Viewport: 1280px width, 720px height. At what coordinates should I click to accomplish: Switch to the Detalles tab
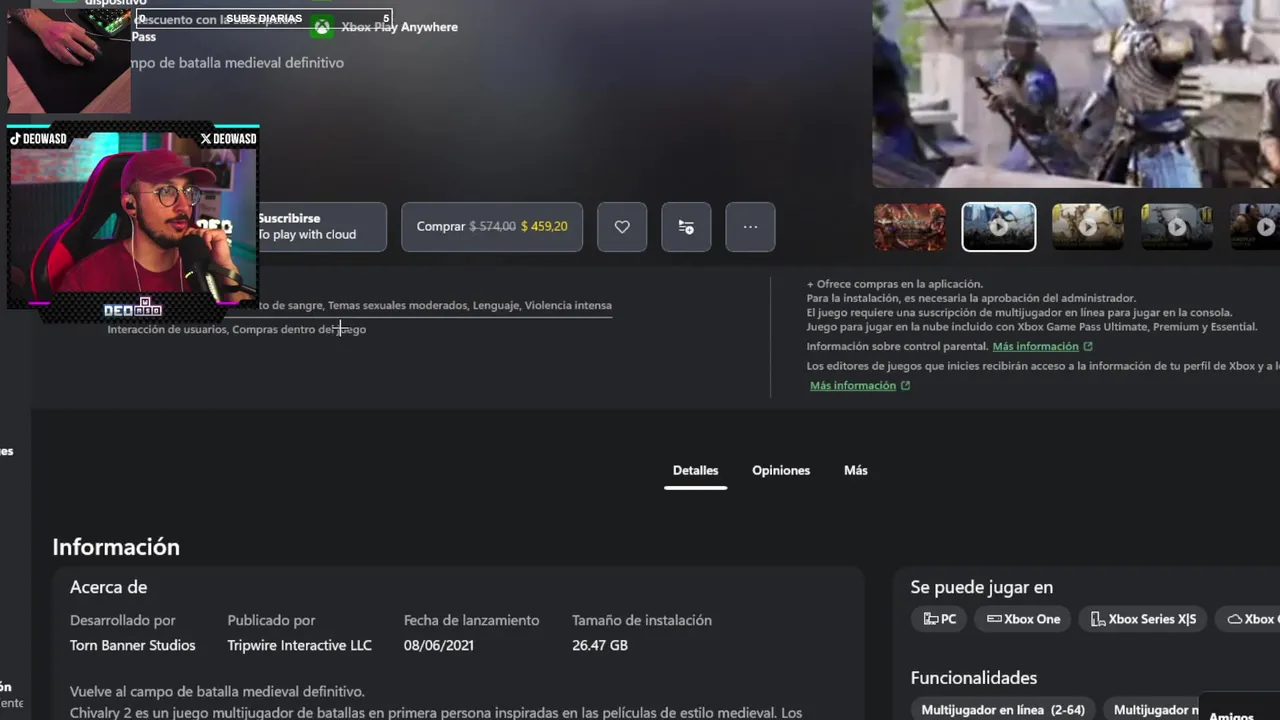[x=695, y=470]
